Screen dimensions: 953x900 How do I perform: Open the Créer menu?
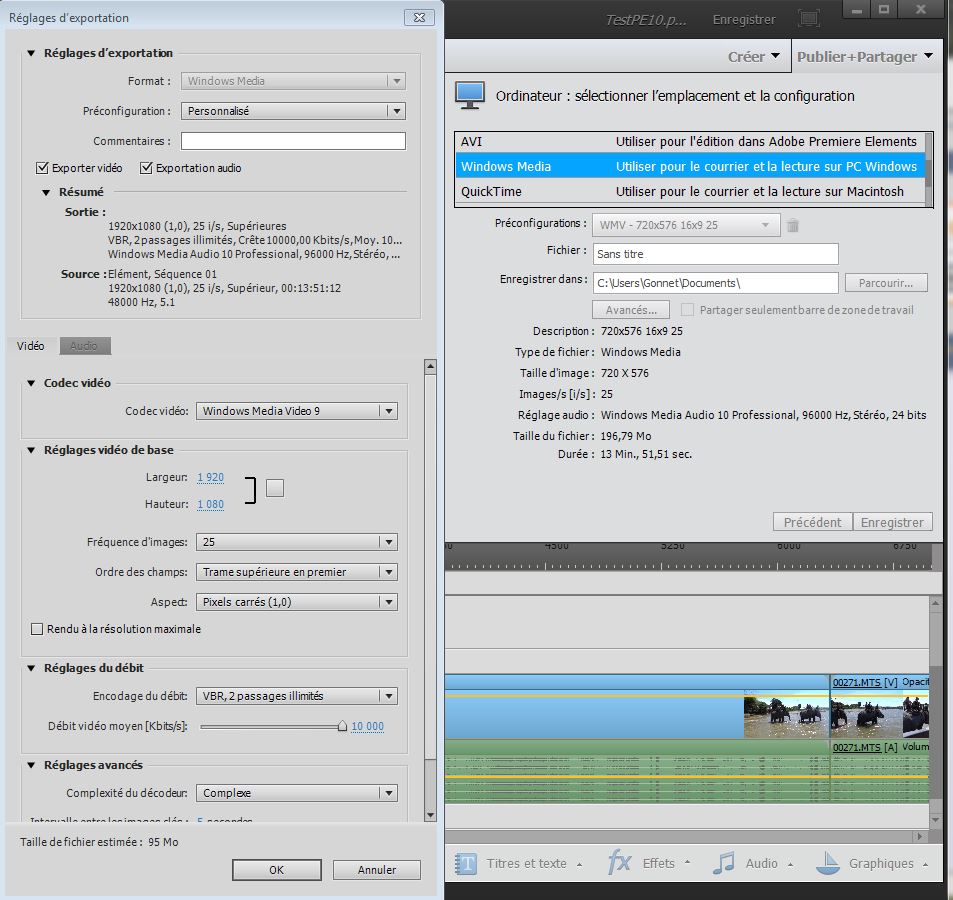click(x=754, y=57)
